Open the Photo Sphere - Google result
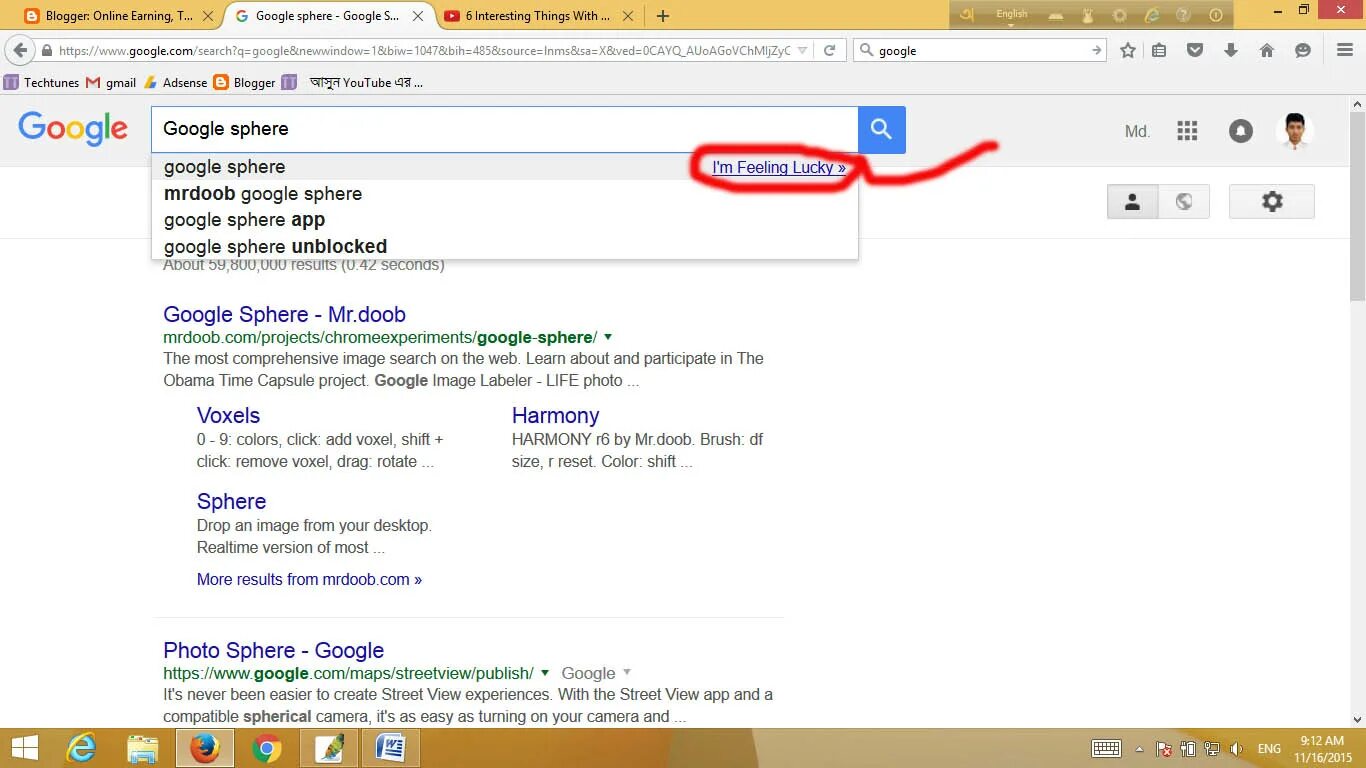 [273, 651]
